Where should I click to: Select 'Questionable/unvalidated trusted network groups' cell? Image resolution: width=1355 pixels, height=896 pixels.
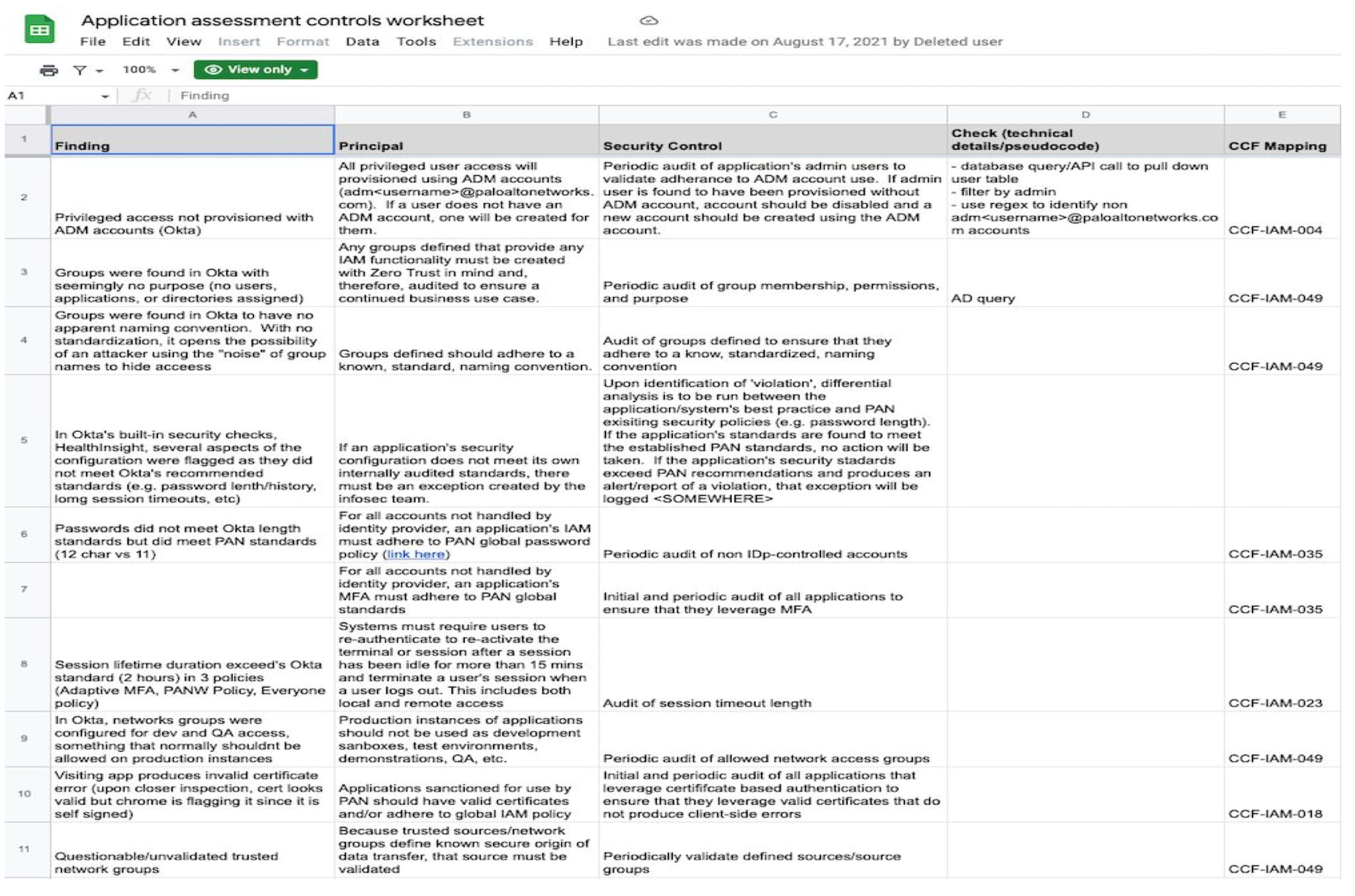pos(193,850)
